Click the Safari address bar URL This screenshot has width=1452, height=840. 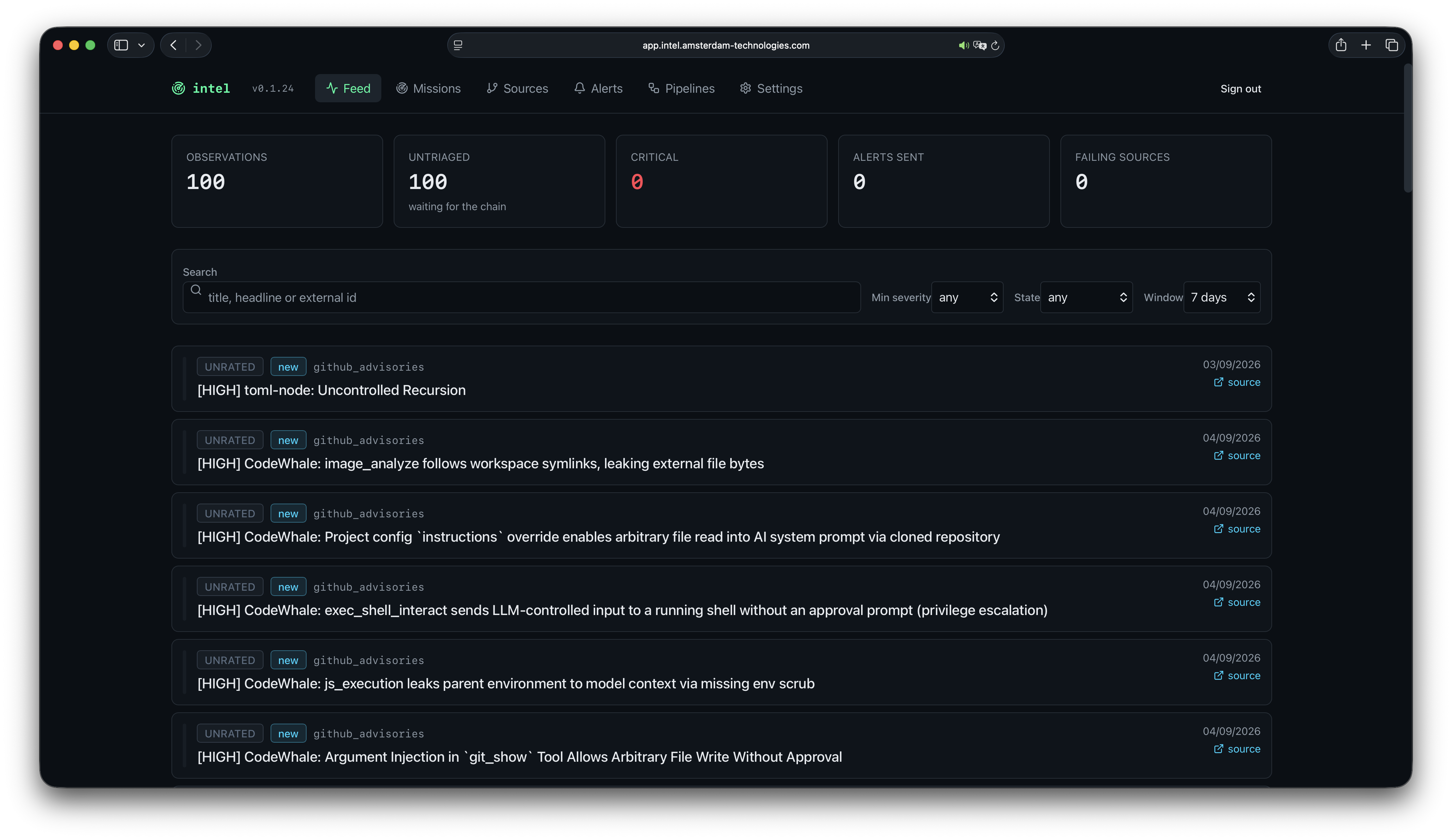pyautogui.click(x=725, y=45)
